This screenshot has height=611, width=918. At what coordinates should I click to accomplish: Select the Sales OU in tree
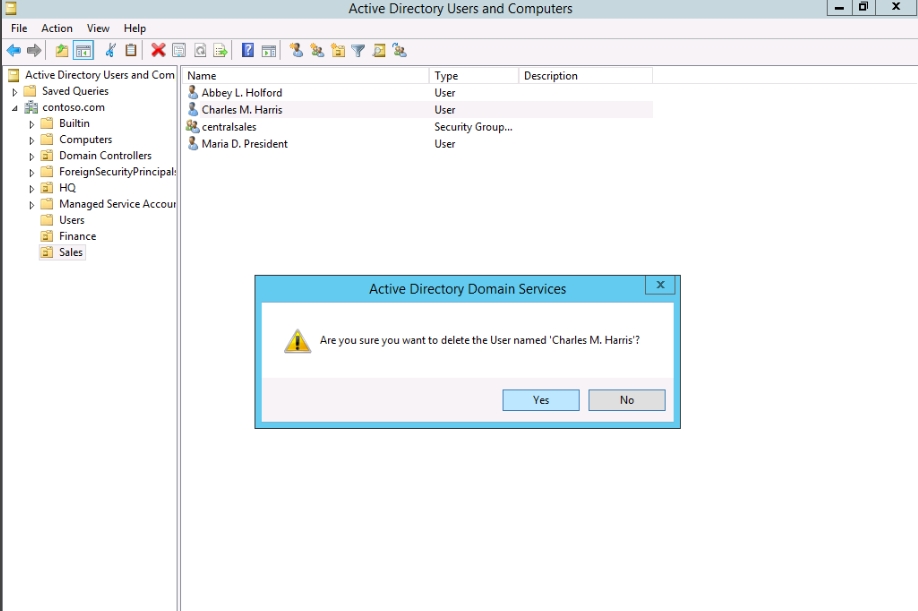(x=70, y=252)
